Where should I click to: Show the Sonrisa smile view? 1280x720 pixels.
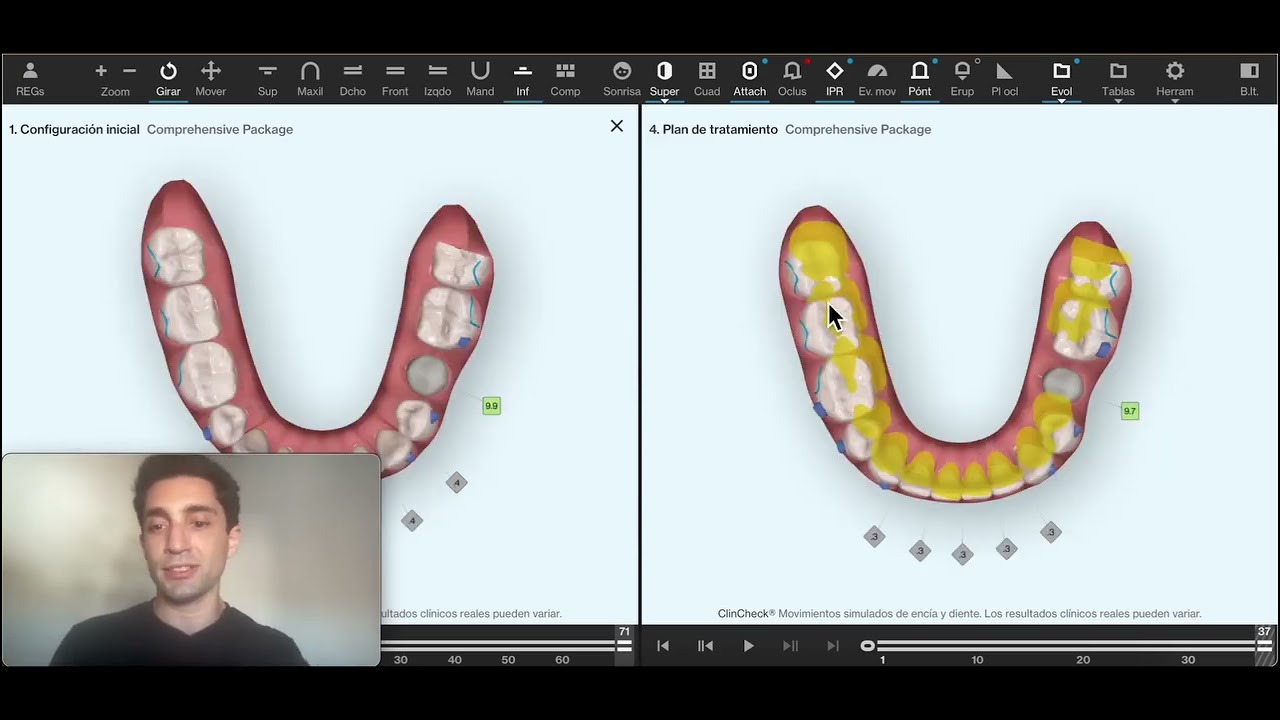[622, 79]
